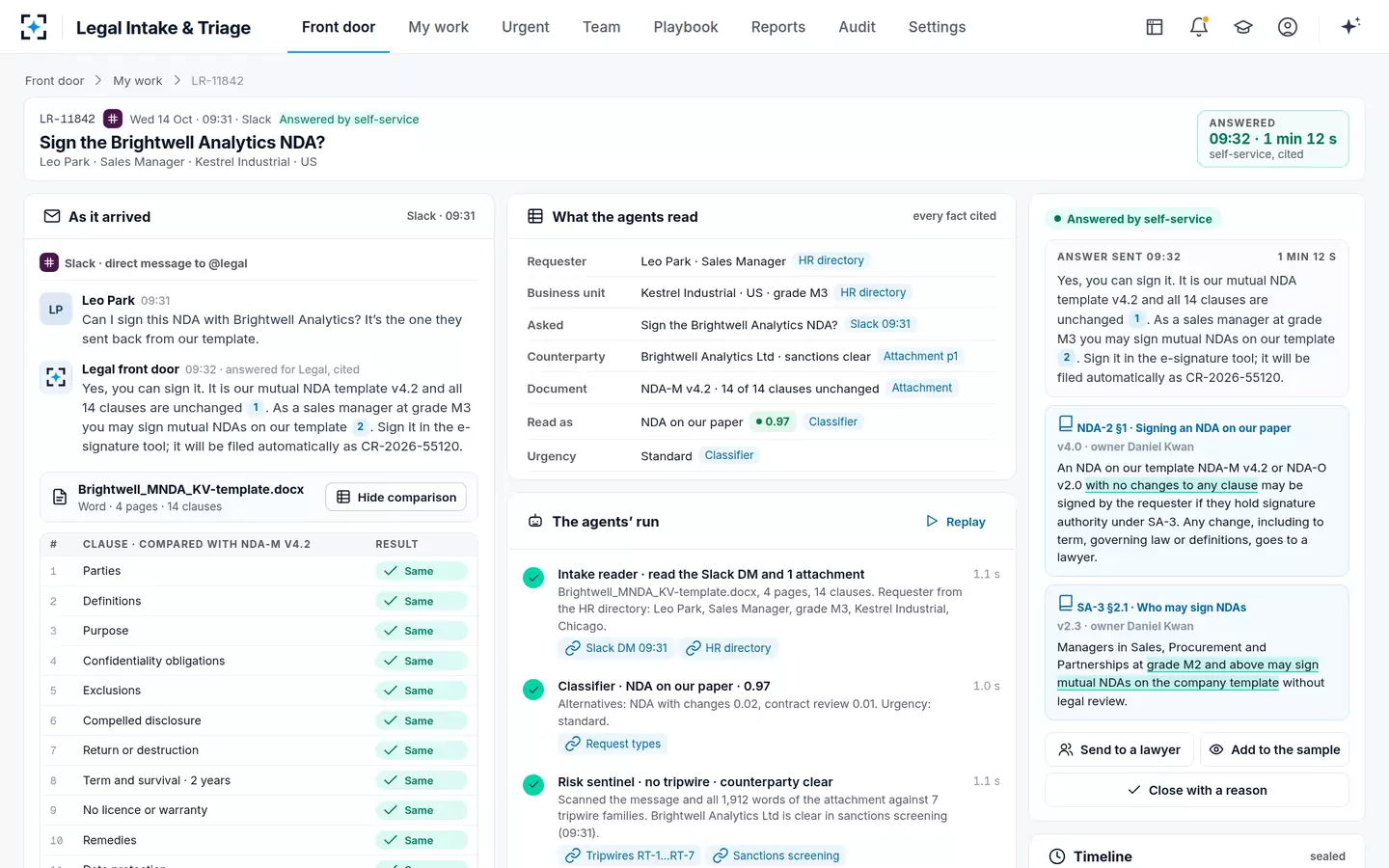Click citation 2 in the Answer sent box
This screenshot has height=868, width=1389.
pos(1066,358)
